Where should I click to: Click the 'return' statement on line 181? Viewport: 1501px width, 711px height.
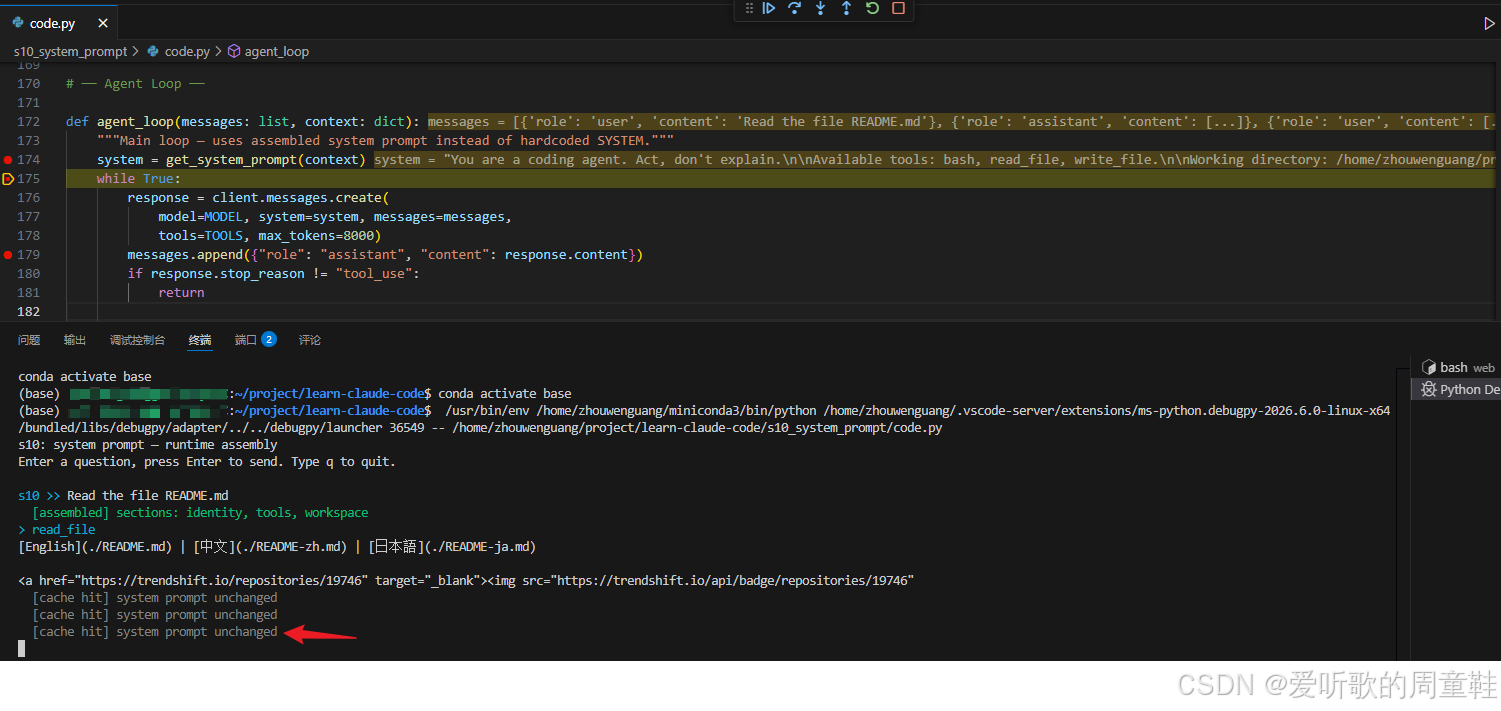[x=181, y=293]
